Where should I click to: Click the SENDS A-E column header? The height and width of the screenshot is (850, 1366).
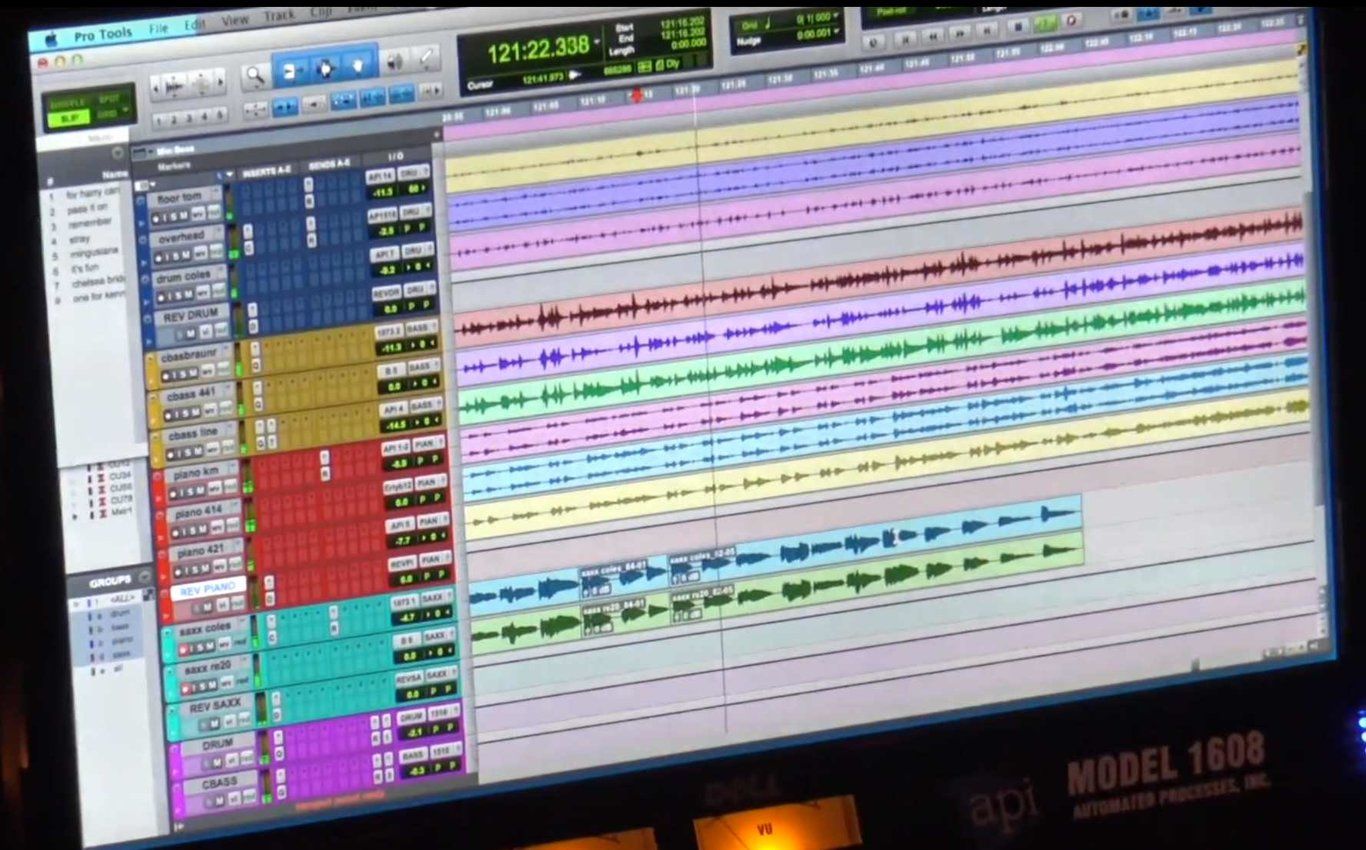pos(330,165)
